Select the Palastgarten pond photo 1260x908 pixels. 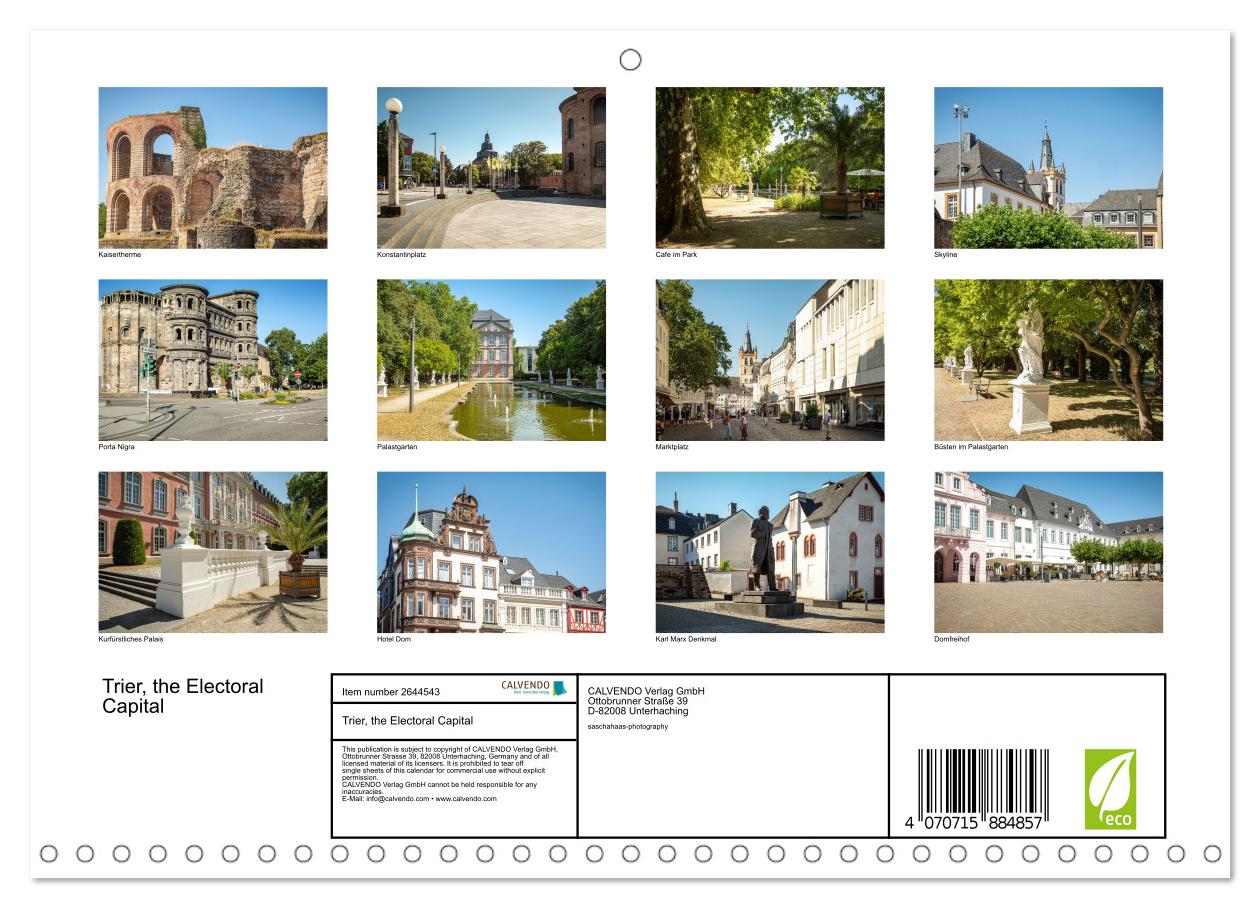(491, 360)
